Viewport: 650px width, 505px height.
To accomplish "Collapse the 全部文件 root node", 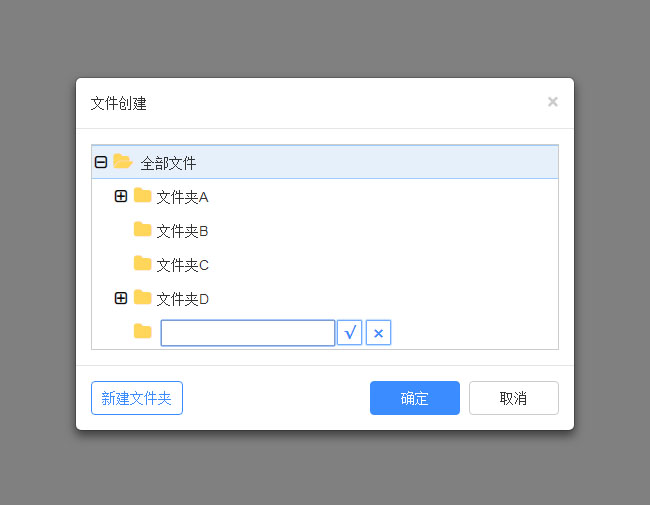I will pos(101,162).
